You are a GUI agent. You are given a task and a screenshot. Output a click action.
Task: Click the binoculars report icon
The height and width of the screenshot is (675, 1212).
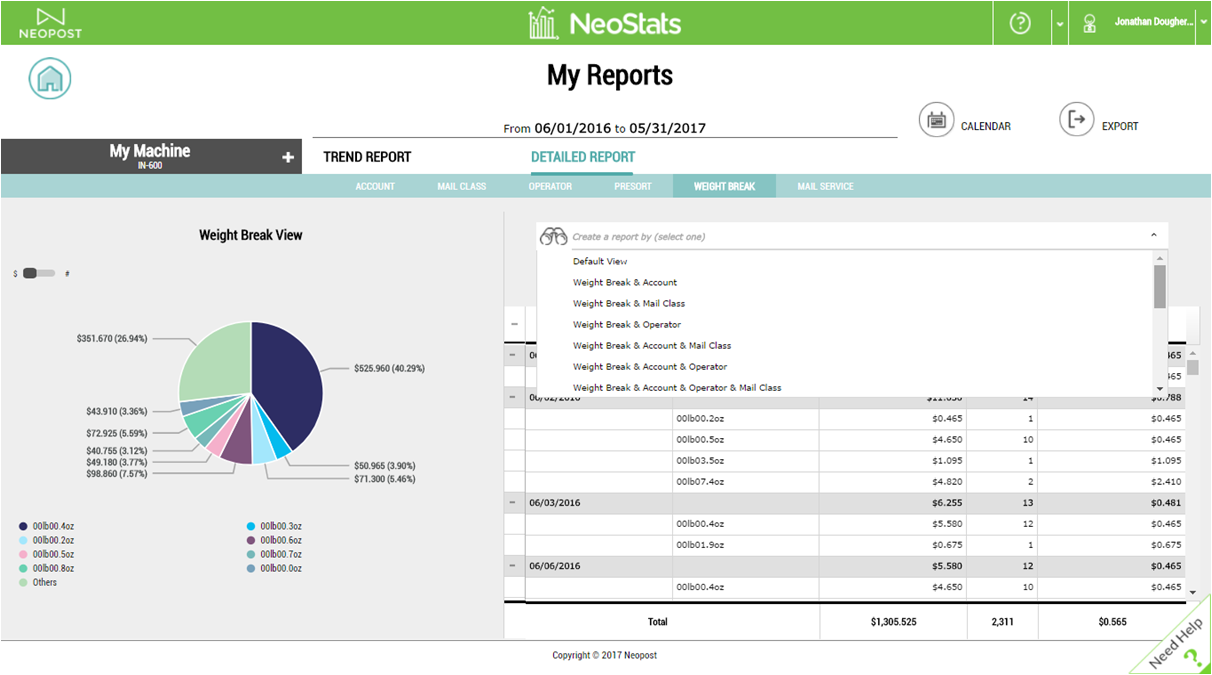553,237
